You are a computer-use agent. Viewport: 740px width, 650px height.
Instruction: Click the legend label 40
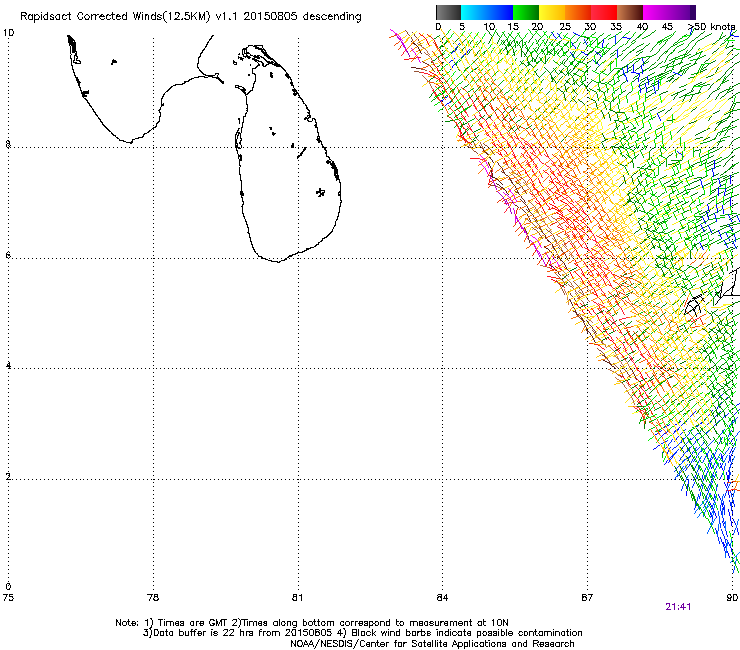[642, 27]
